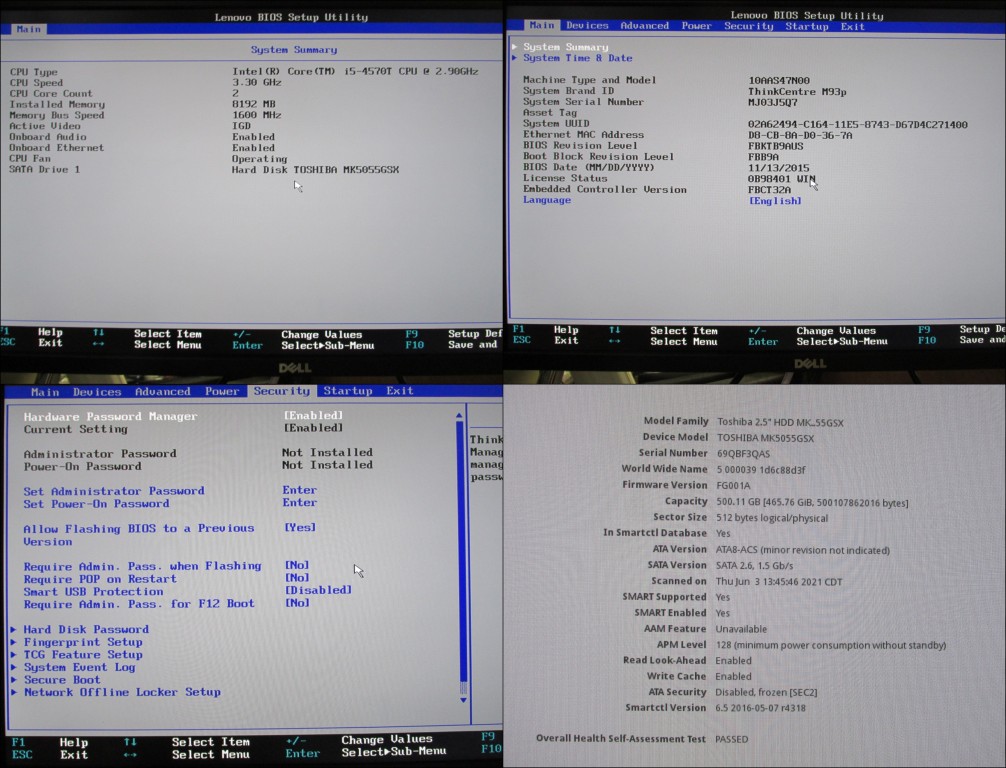Select Startup tab next to highlighted Security
Screen dimensions: 1006x768
tap(348, 391)
